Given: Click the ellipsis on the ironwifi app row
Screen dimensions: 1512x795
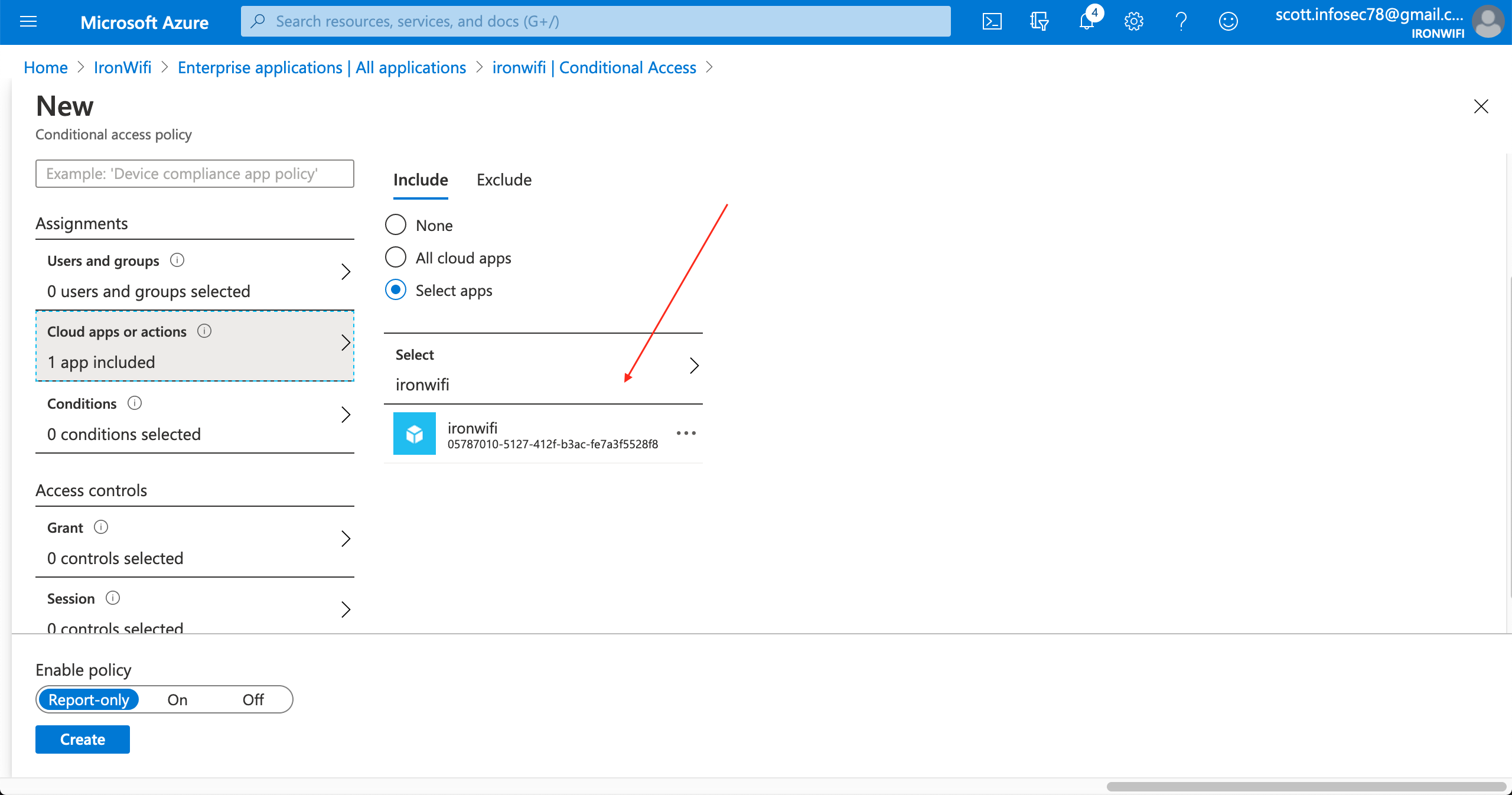Looking at the screenshot, I should point(686,434).
